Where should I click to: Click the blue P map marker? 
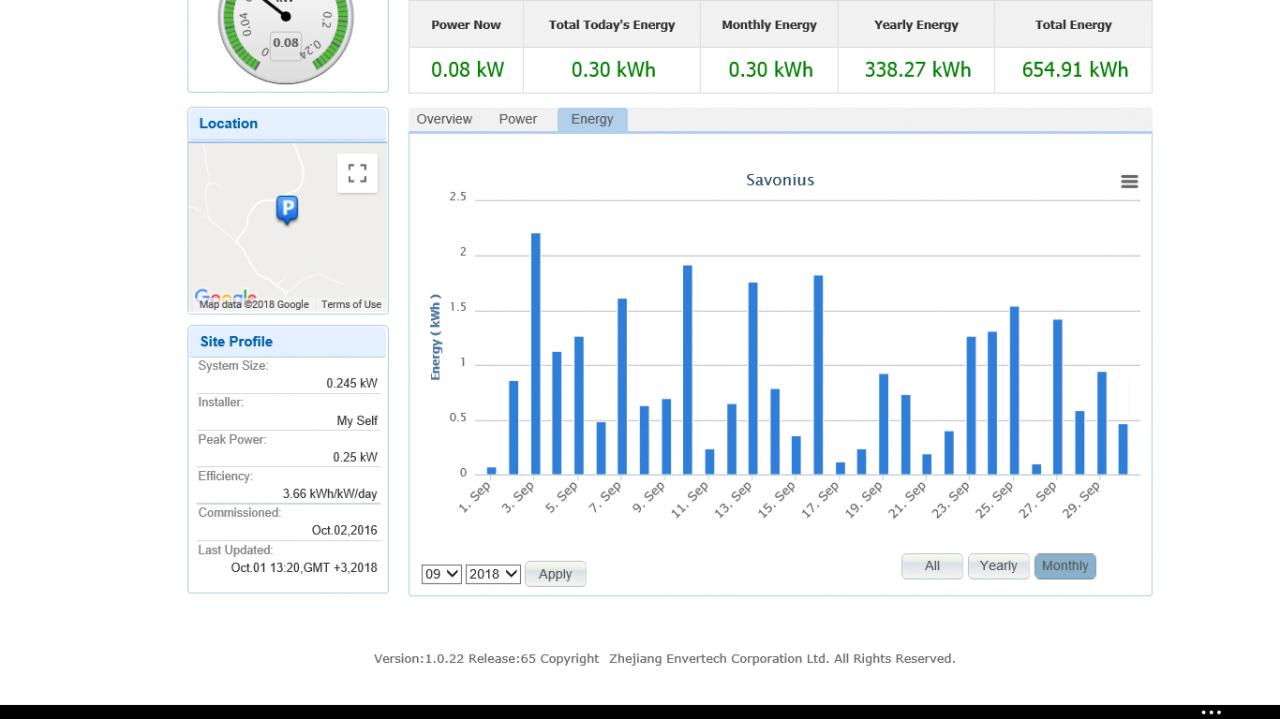point(287,210)
